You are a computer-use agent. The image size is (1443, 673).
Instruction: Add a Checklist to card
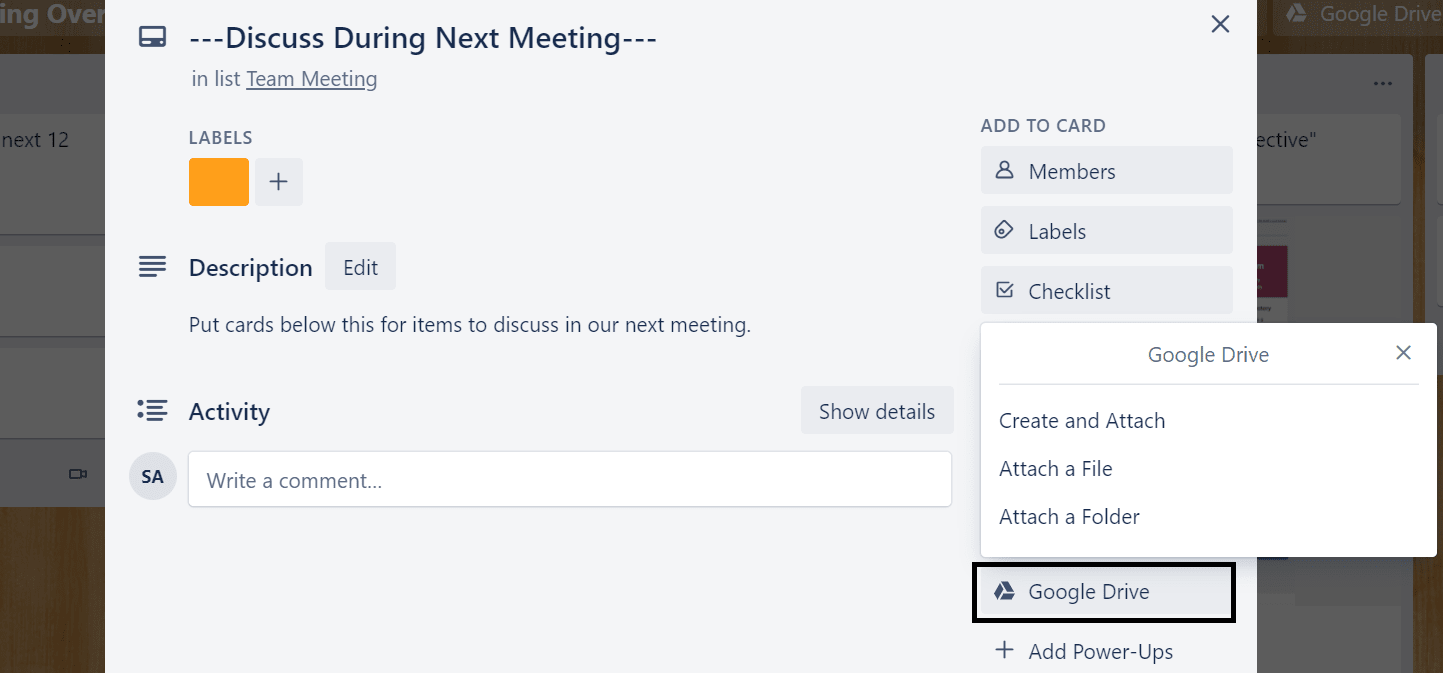pyautogui.click(x=1107, y=291)
